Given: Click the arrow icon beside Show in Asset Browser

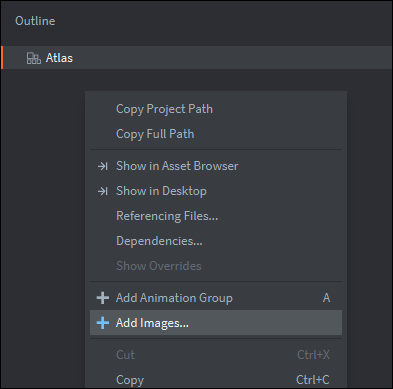Looking at the screenshot, I should click(x=103, y=166).
